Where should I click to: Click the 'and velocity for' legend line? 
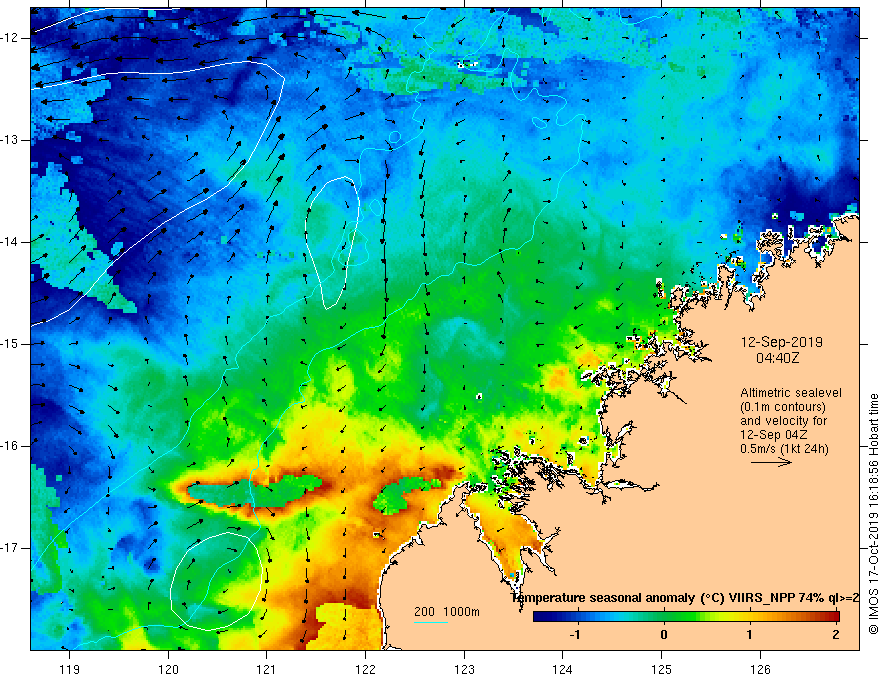click(783, 421)
